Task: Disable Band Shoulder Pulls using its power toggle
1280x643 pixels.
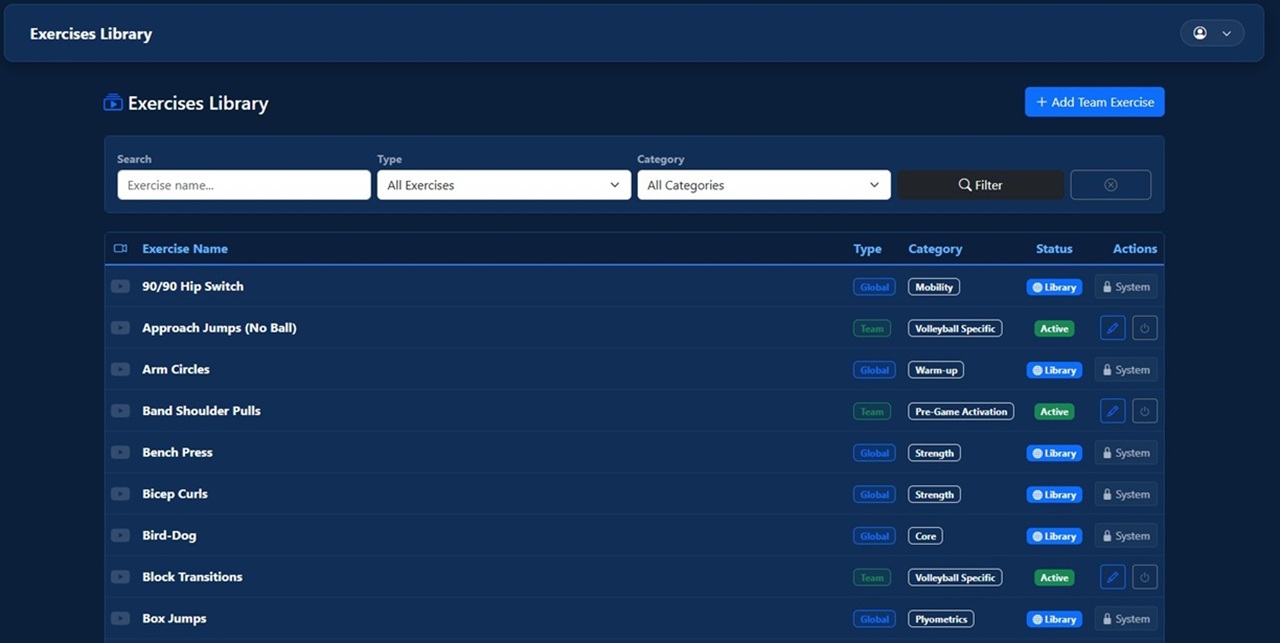Action: pos(1144,411)
